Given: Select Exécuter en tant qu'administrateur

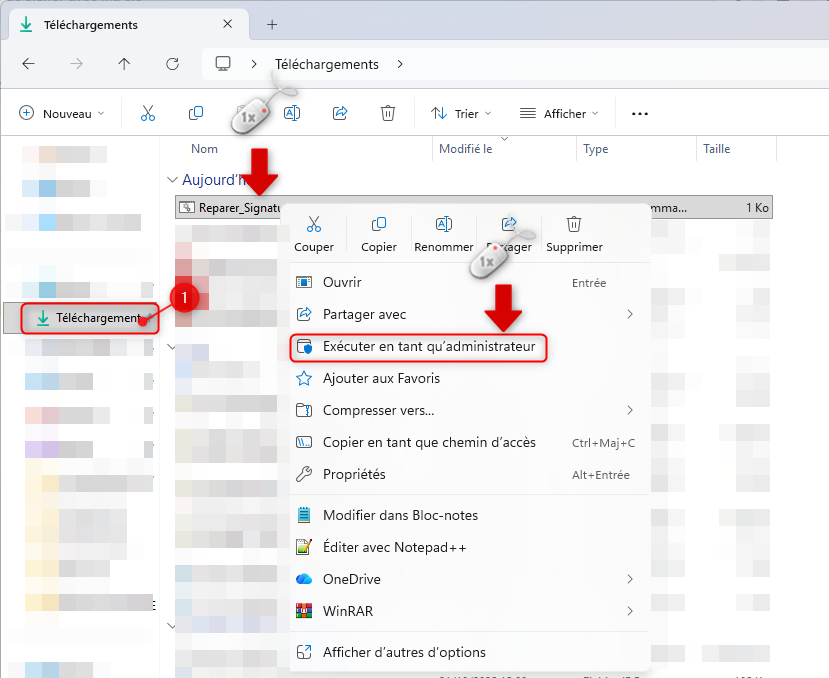Looking at the screenshot, I should (429, 347).
